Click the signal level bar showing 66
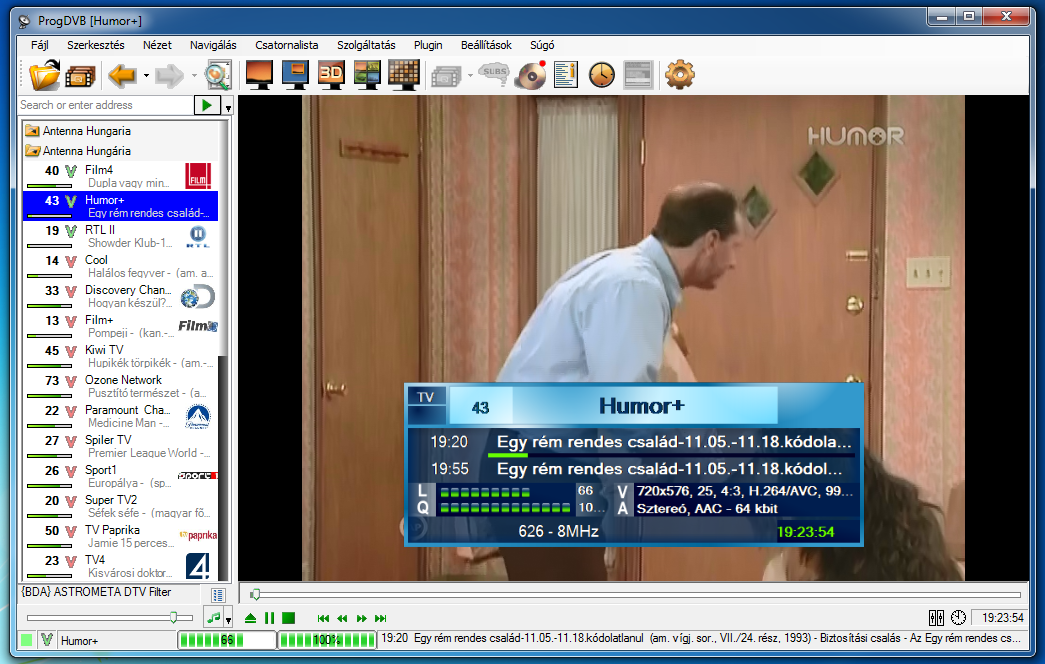 [227, 640]
